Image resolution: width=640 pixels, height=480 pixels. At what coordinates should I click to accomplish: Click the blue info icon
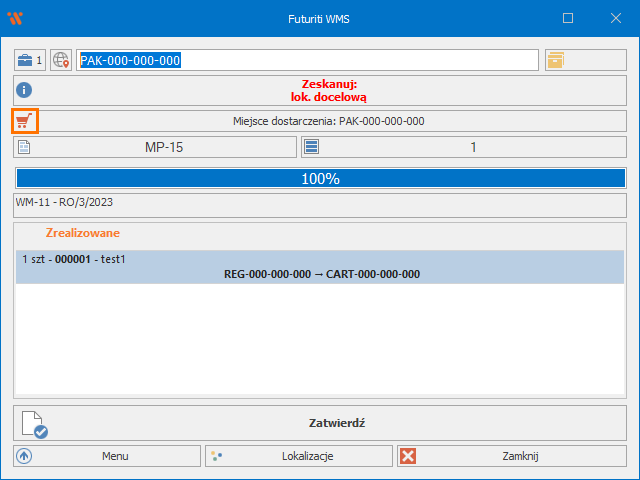coord(26,90)
